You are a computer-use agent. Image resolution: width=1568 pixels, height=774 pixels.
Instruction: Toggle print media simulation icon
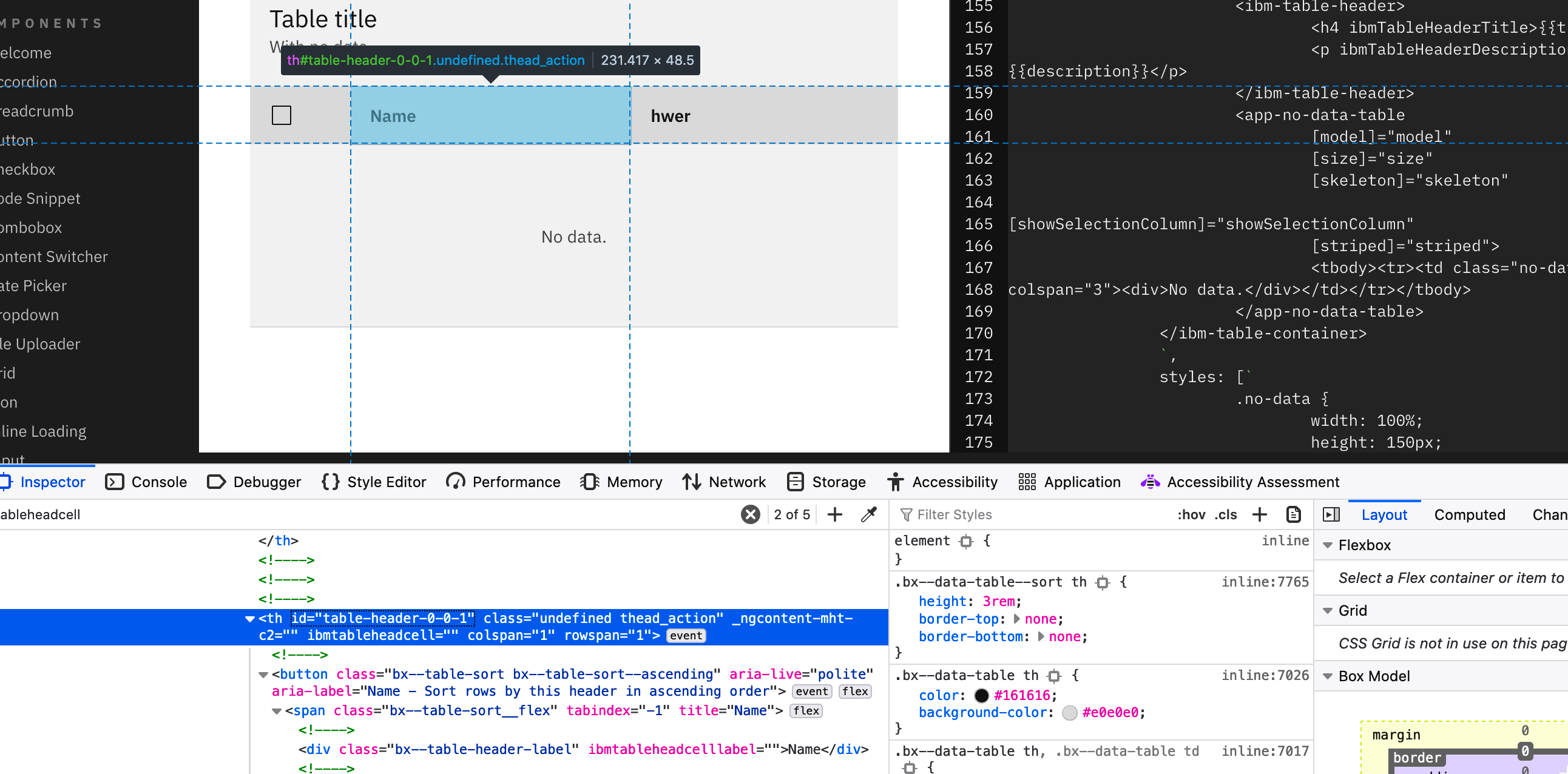pyautogui.click(x=1294, y=515)
